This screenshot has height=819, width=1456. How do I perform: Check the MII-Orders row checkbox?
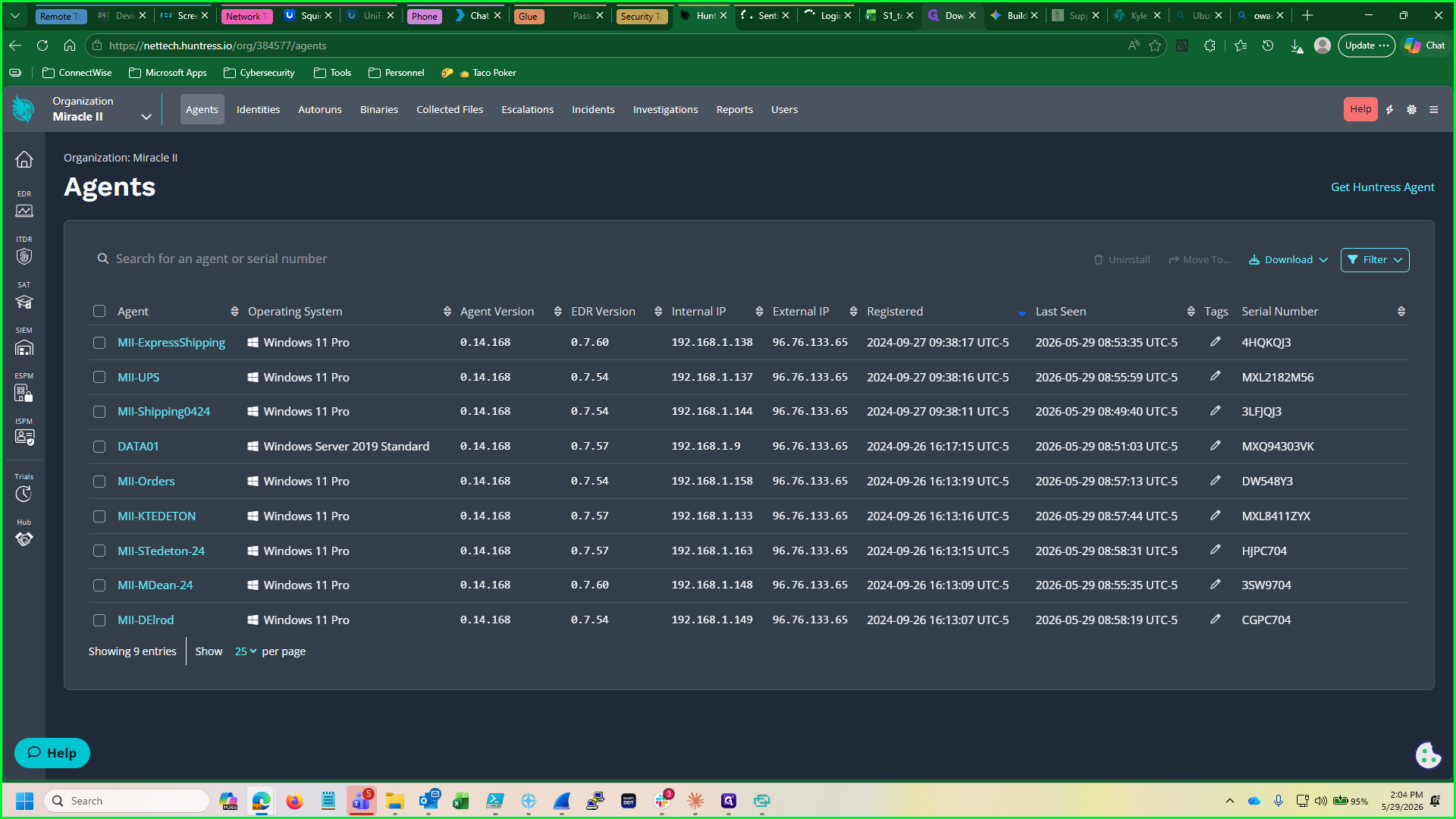click(99, 482)
